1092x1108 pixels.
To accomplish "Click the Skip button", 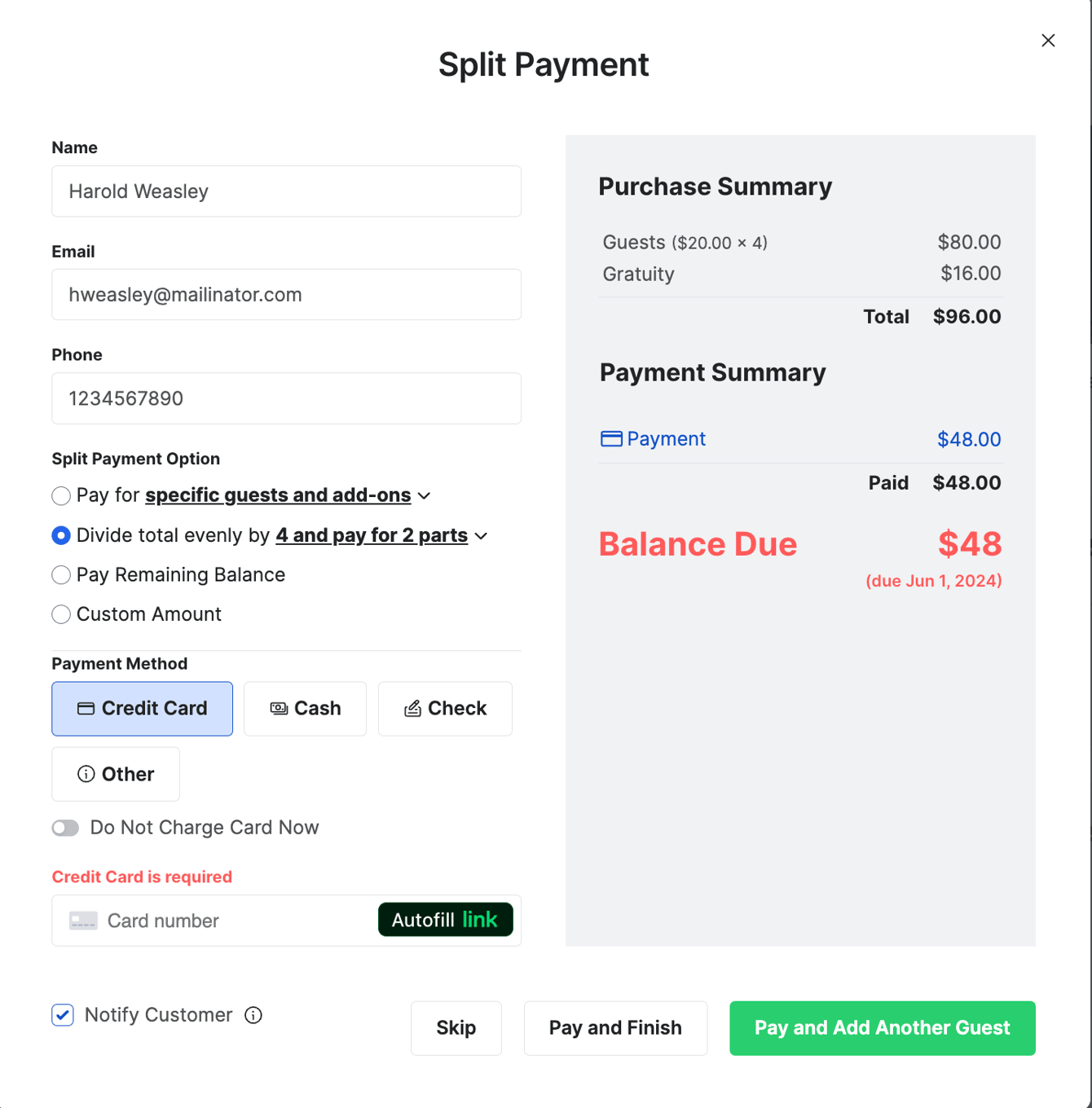I will pos(456,1028).
